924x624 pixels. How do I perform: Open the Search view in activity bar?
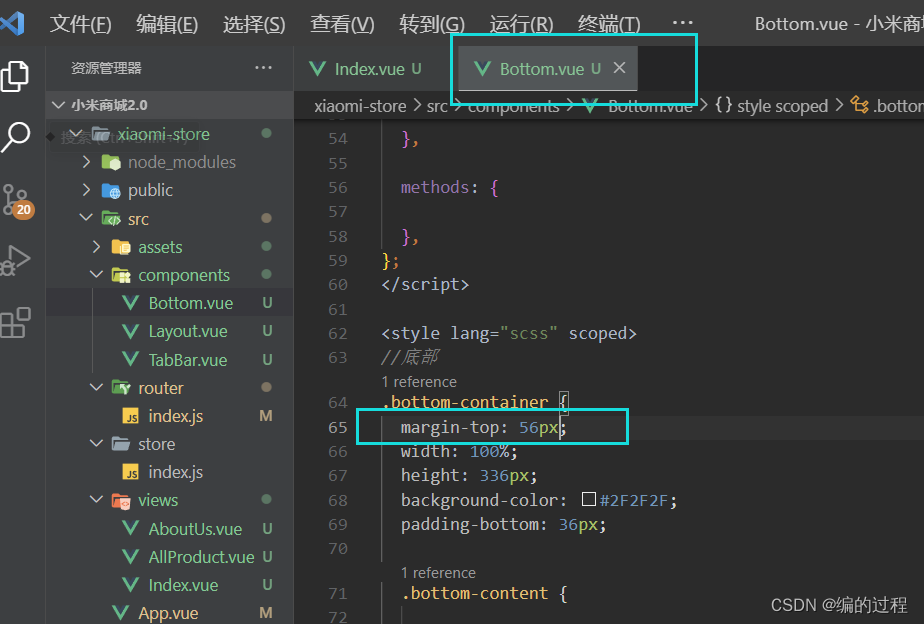(15, 137)
